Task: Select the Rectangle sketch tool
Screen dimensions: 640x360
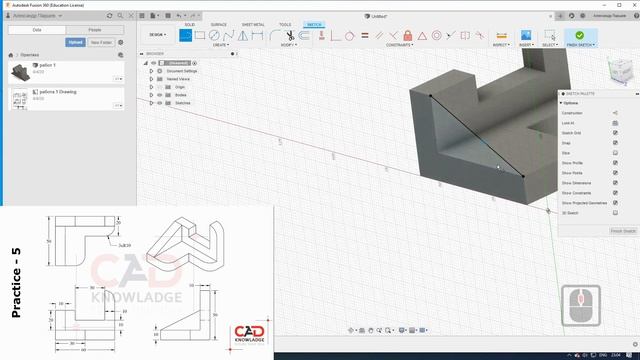Action: 200,35
